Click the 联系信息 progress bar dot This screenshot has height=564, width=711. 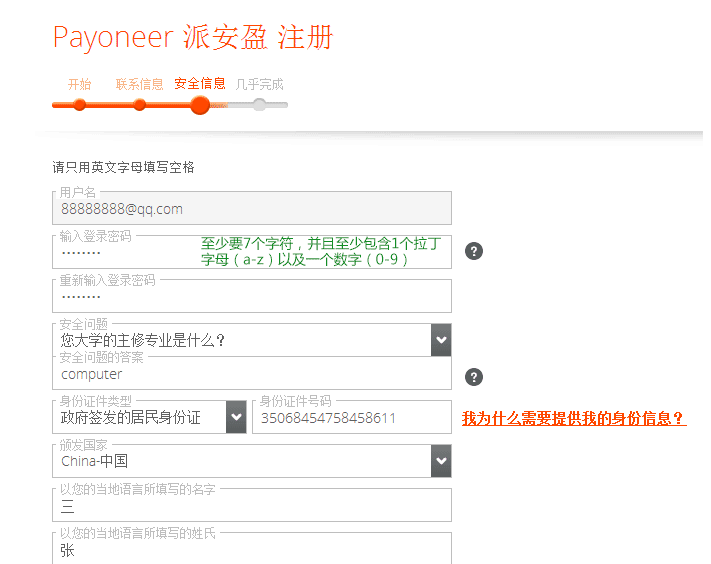pyautogui.click(x=140, y=105)
